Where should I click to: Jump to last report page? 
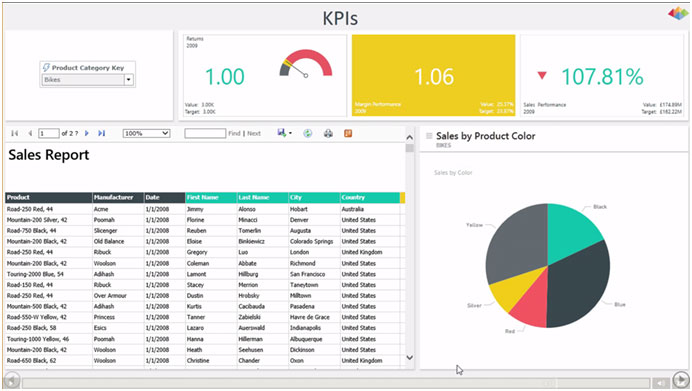[x=102, y=133]
